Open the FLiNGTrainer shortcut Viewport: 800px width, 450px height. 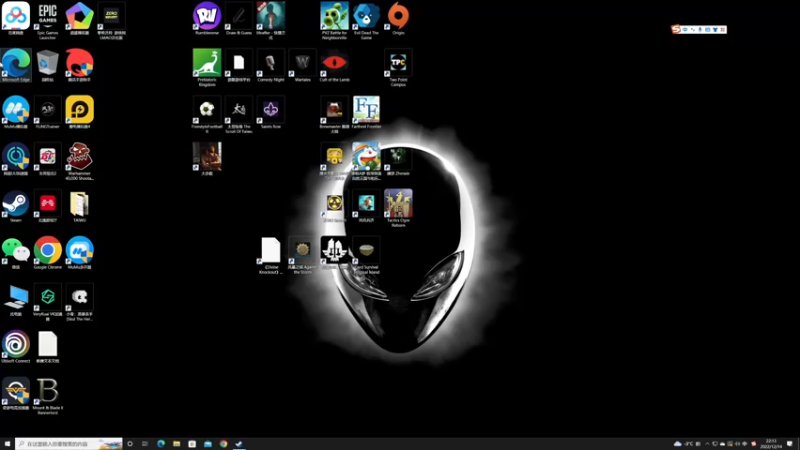point(47,113)
